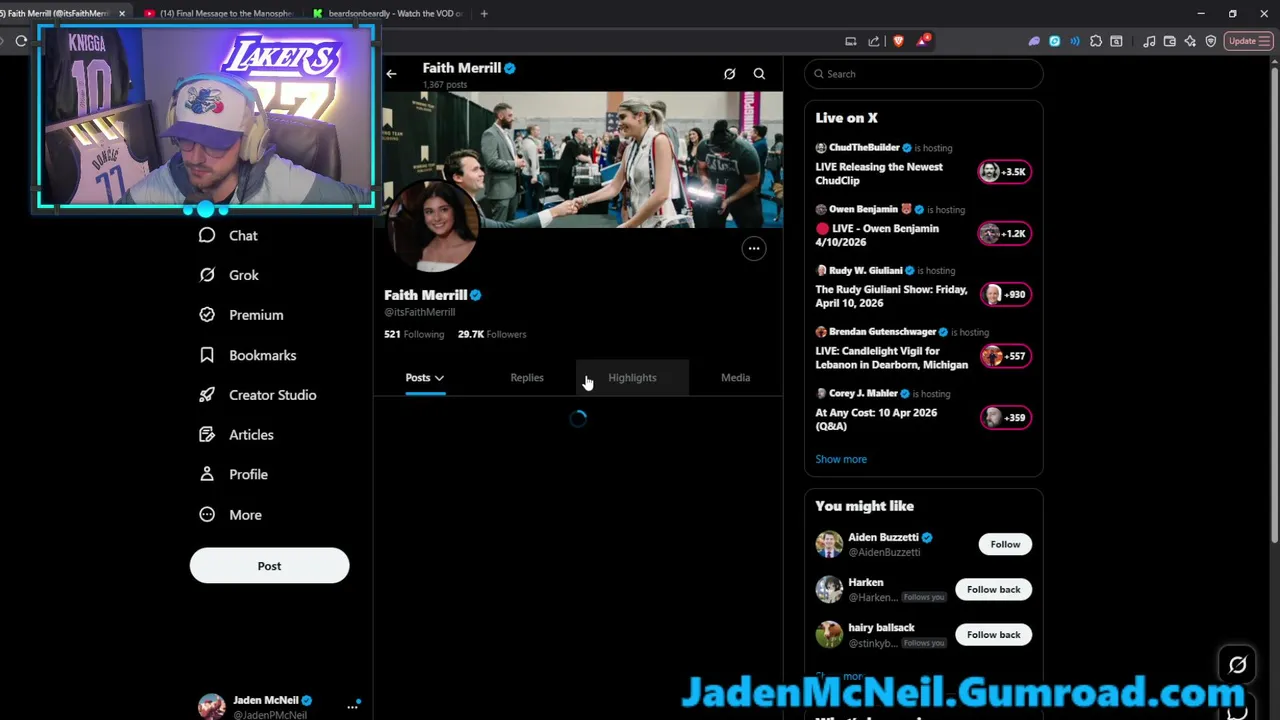Viewport: 1280px width, 720px height.
Task: Click the More circle icon in sidebar
Action: (207, 514)
